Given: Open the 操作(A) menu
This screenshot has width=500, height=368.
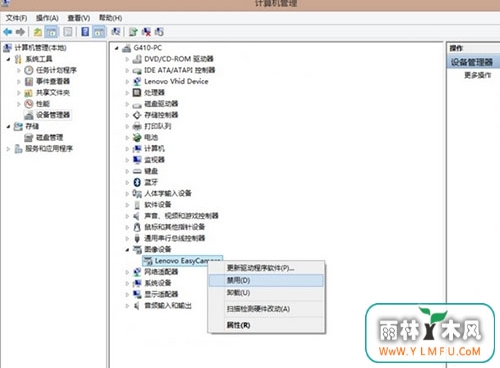Looking at the screenshot, I should click(47, 18).
